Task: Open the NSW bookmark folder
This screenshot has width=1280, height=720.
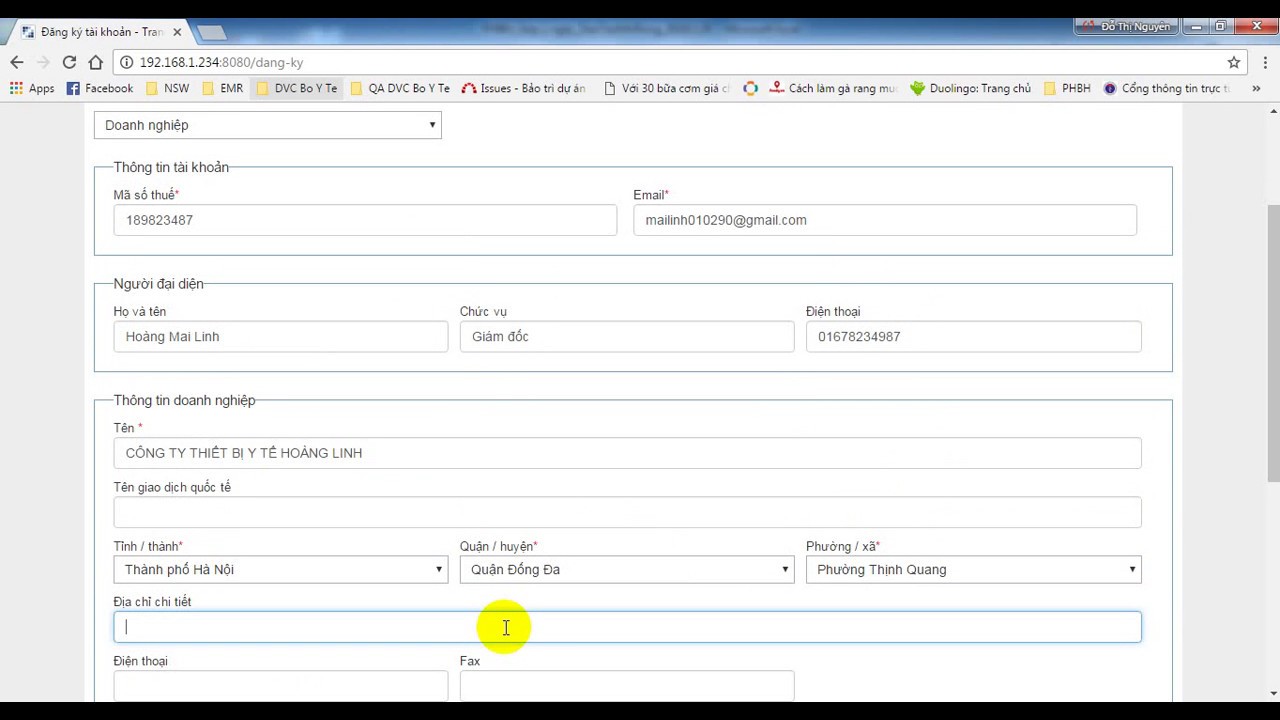Action: tap(167, 88)
